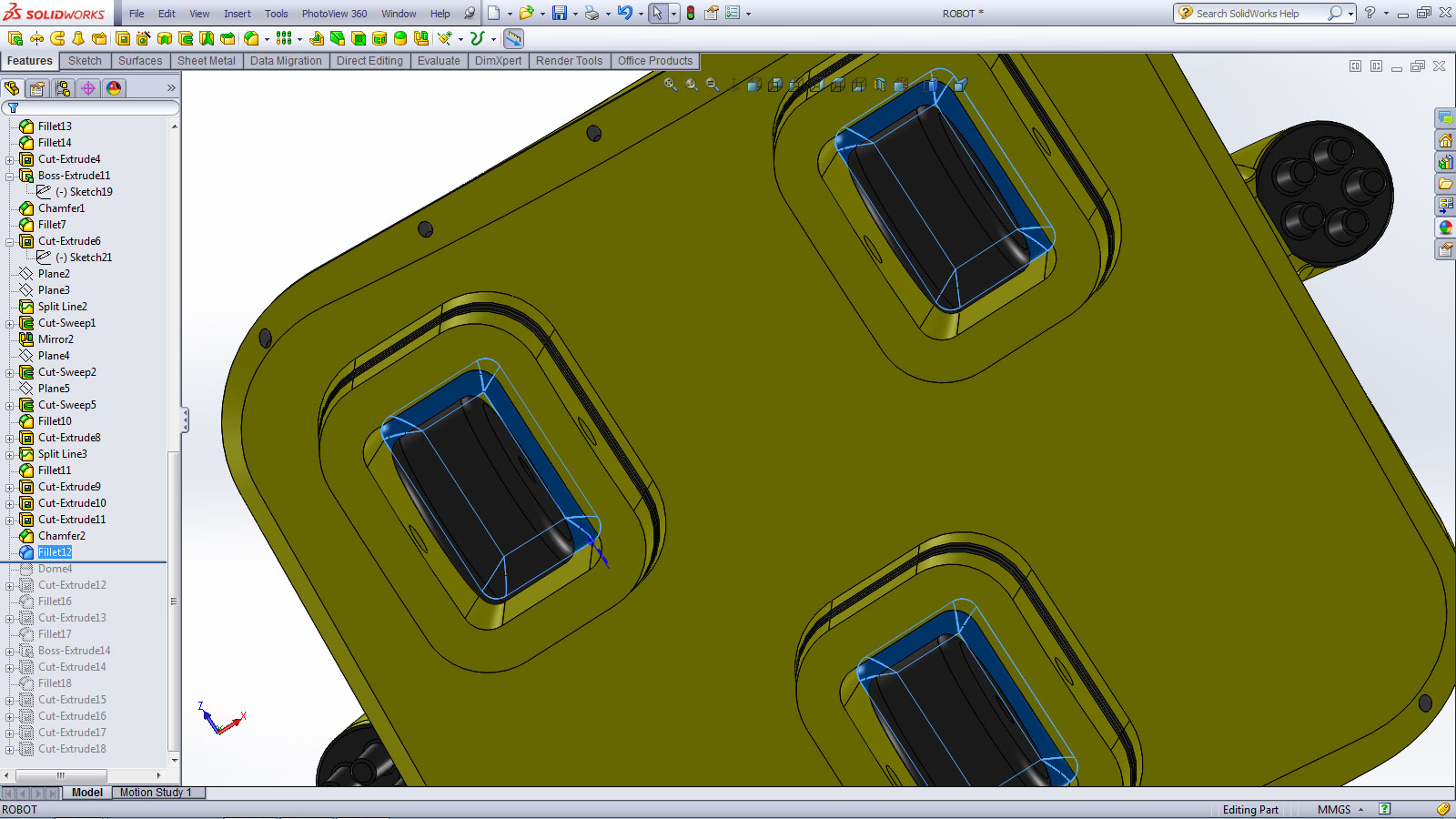The image size is (1456, 819).
Task: Click the Print icon
Action: (x=592, y=13)
